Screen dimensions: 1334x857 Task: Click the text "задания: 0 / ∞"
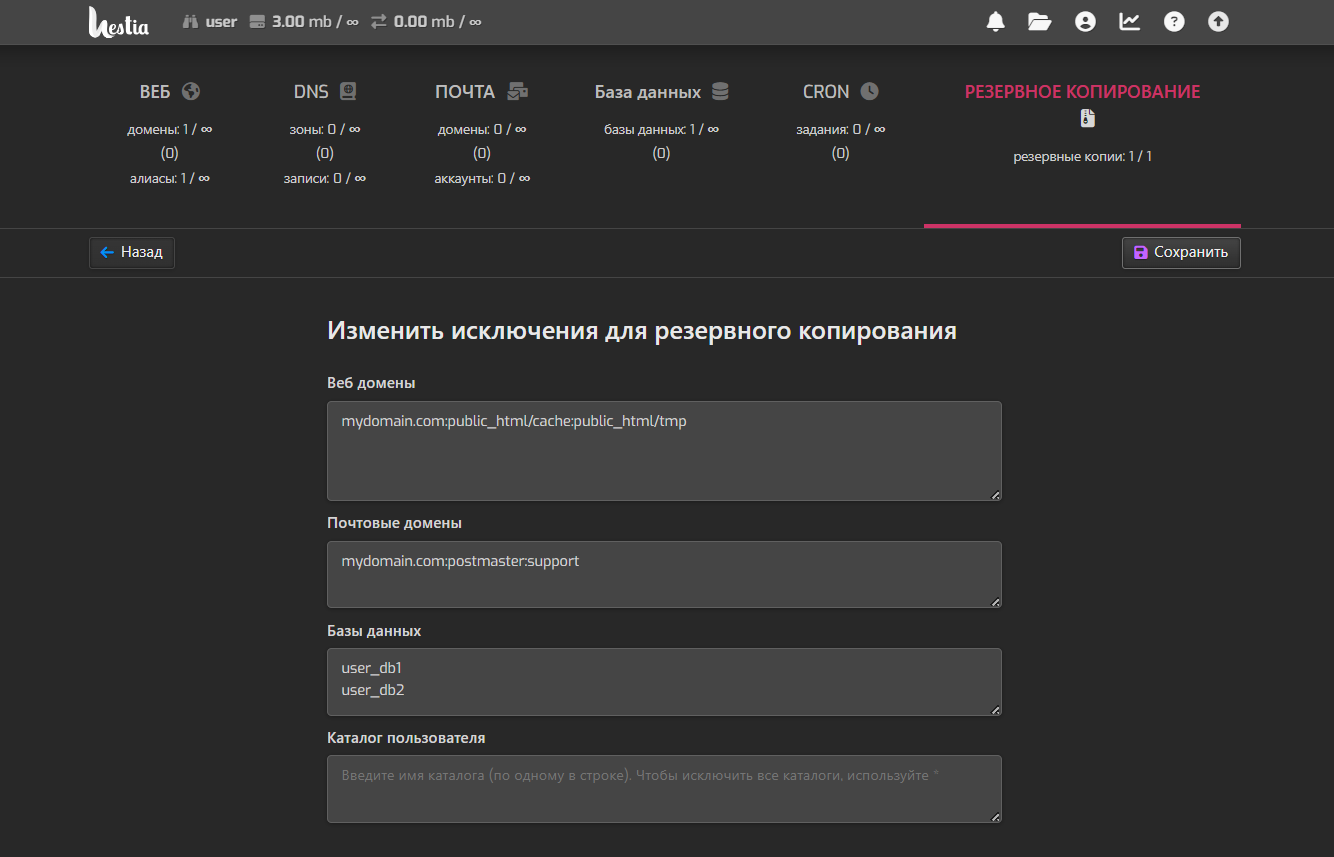click(841, 130)
